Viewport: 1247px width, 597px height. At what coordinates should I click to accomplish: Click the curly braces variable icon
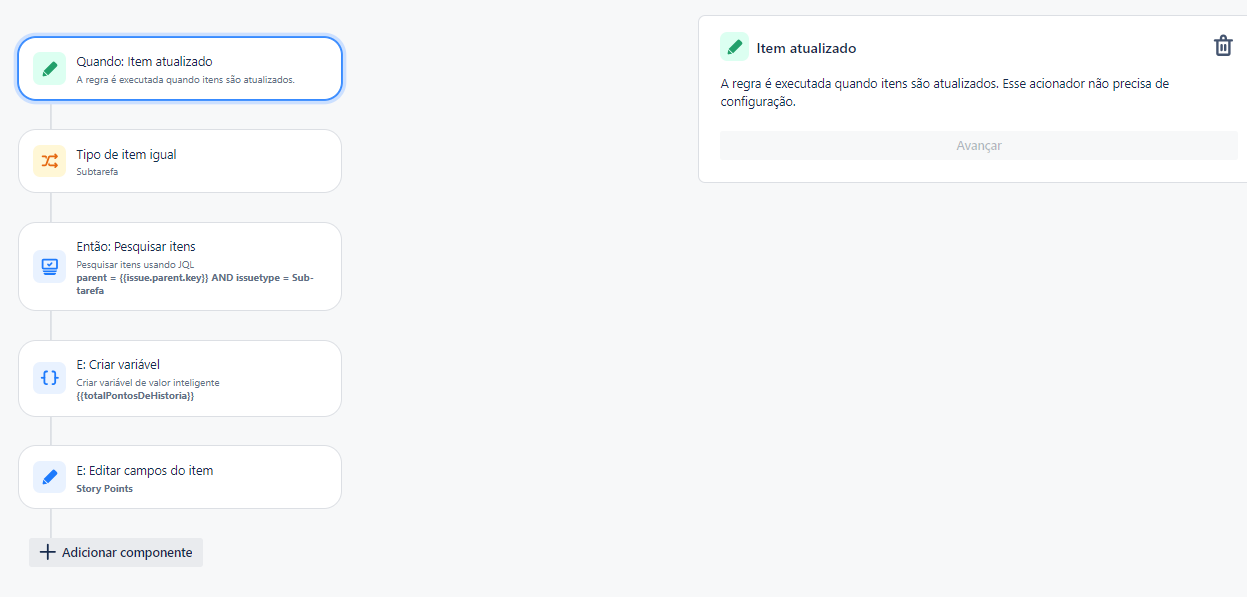point(49,378)
